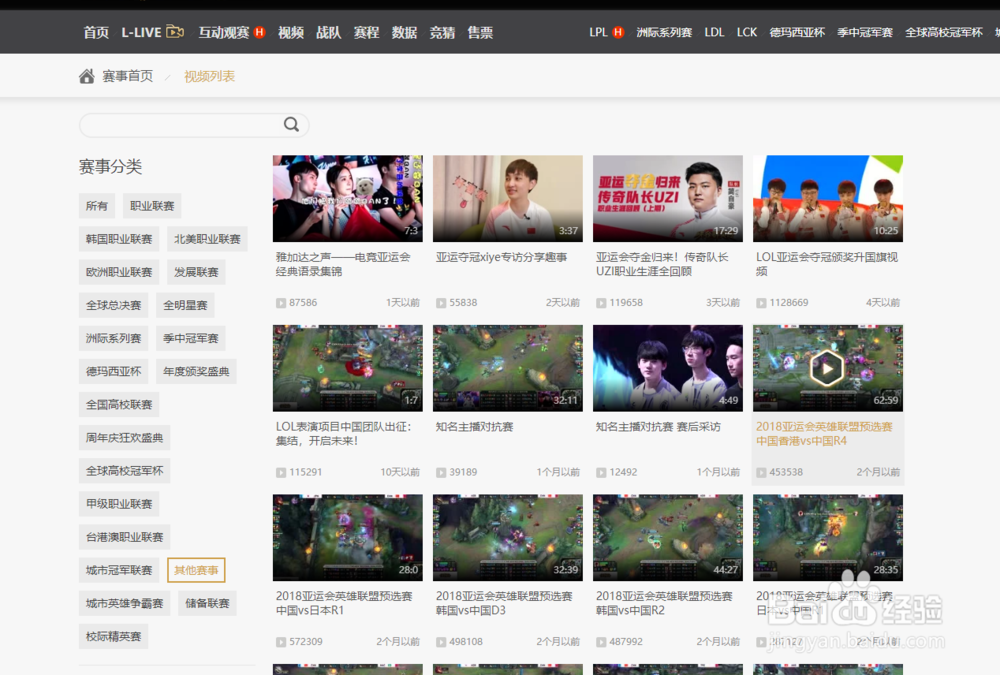1000x675 pixels.
Task: Select LCK in the league bar
Action: click(x=747, y=33)
